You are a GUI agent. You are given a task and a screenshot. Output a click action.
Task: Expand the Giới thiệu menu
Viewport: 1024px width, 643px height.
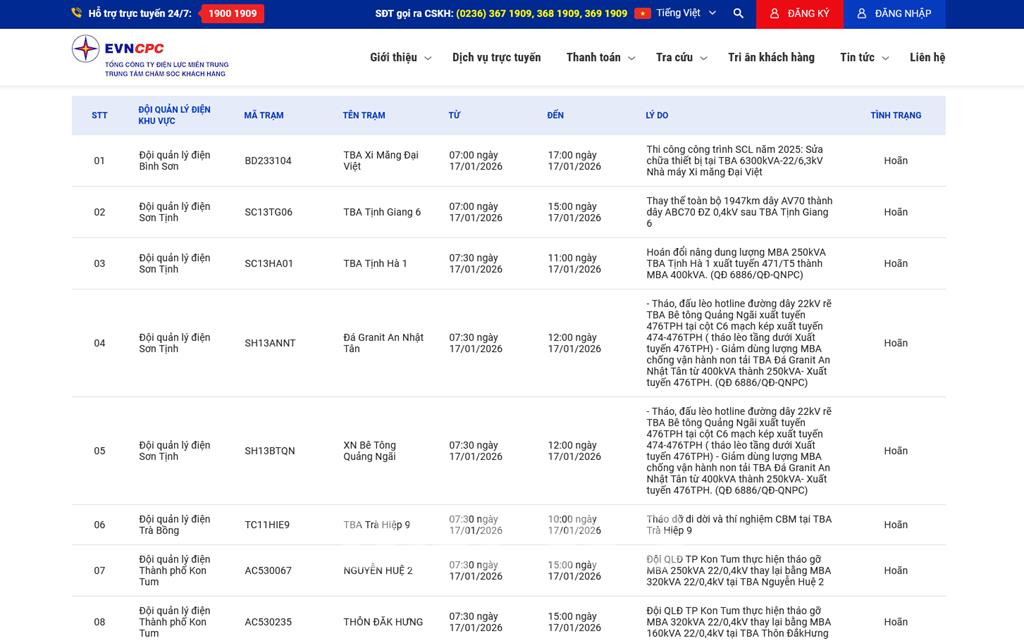400,58
